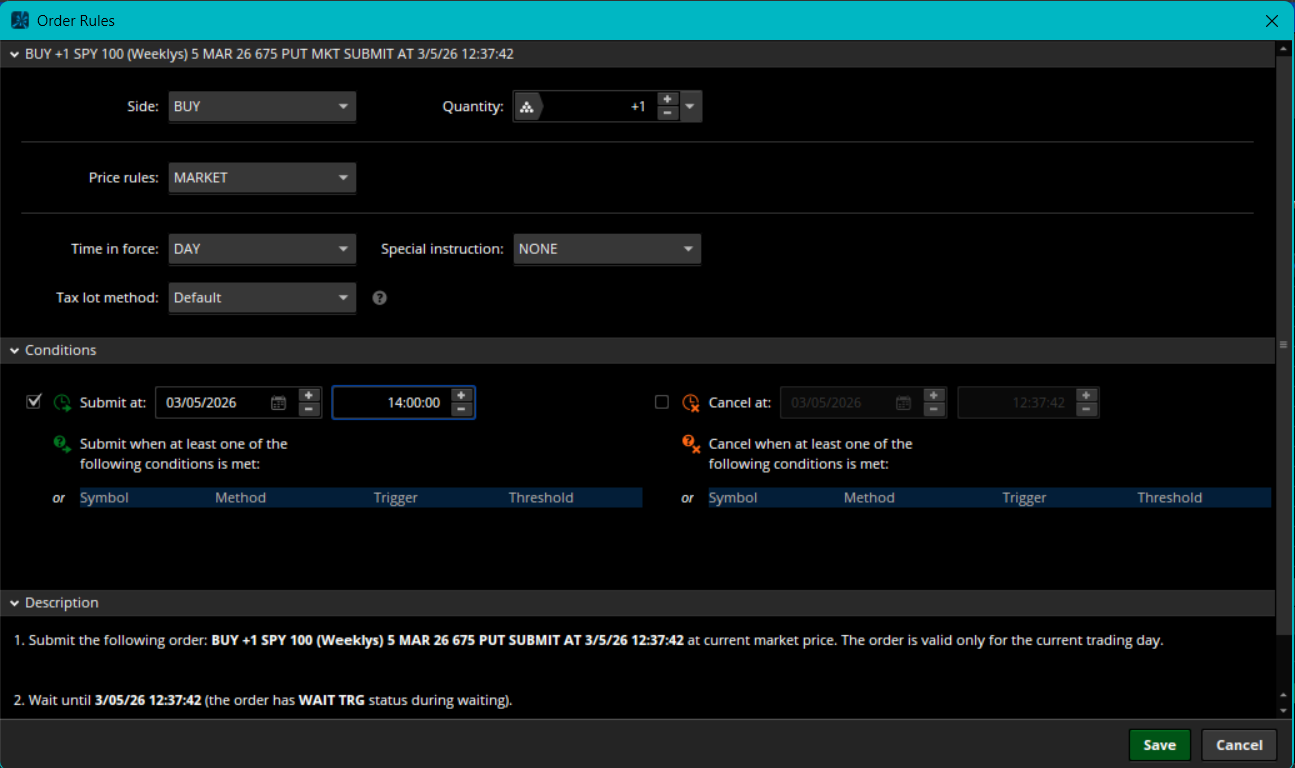Screen dimensions: 1295x768
Task: Increase quantity with the plus stepper
Action: click(668, 99)
